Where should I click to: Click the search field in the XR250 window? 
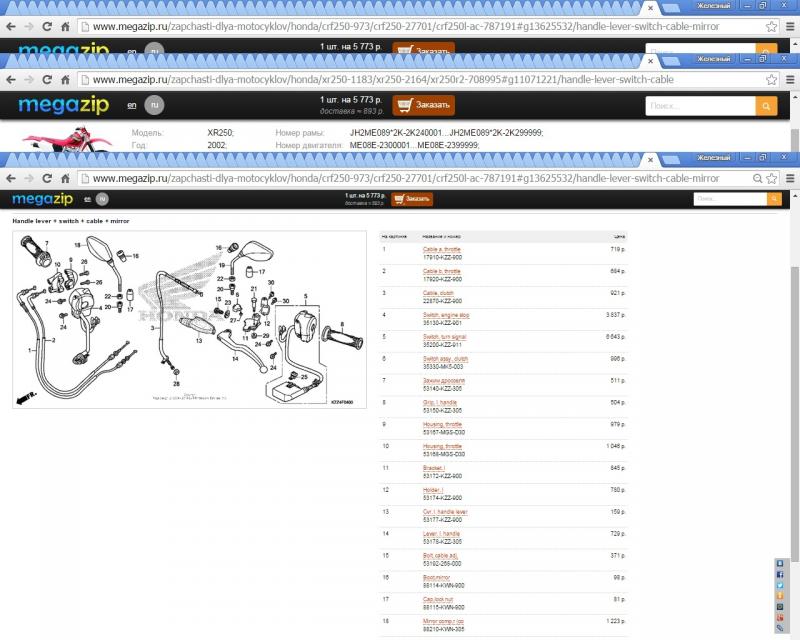pos(701,106)
